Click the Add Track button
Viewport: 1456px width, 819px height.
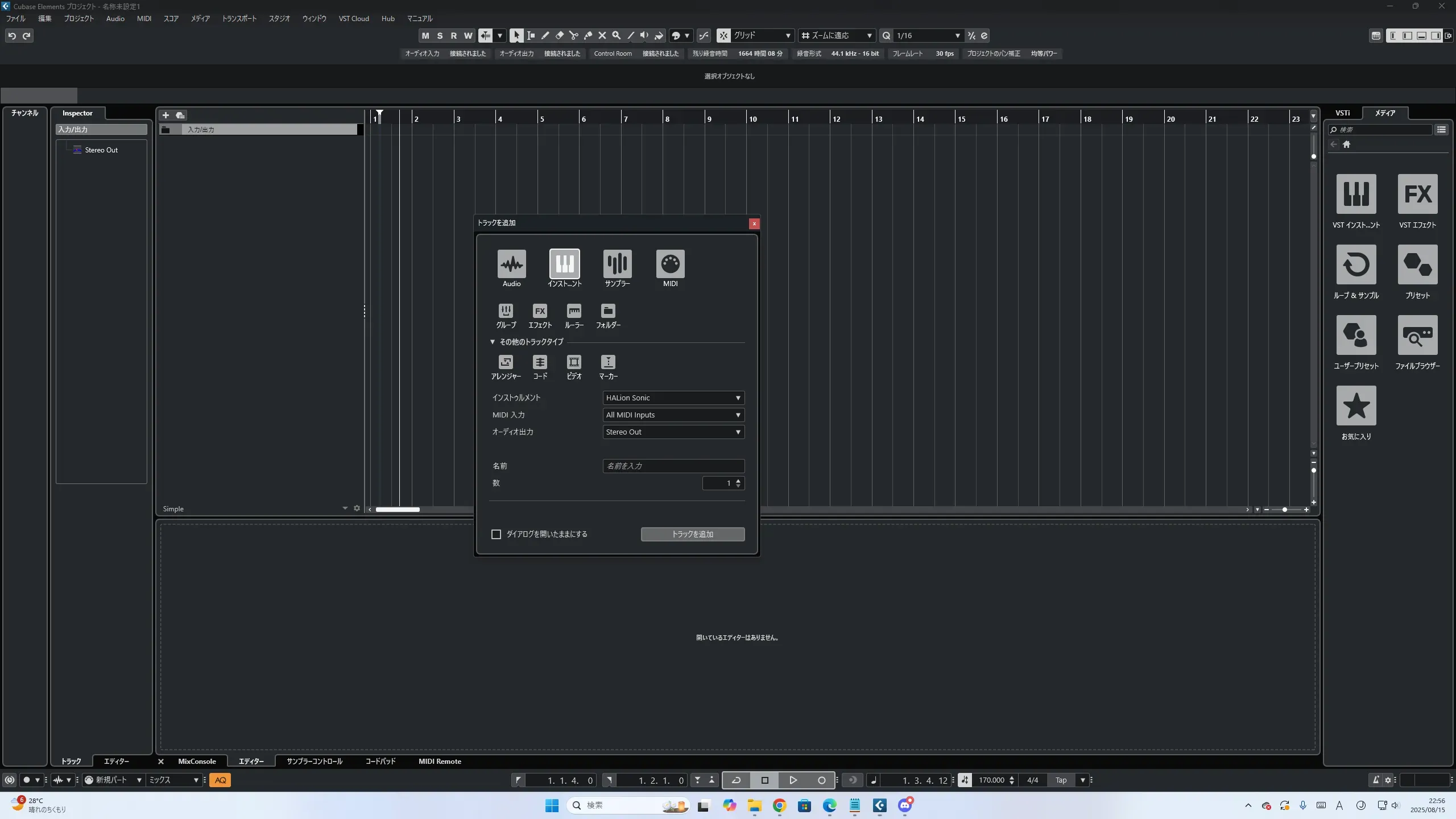692,534
